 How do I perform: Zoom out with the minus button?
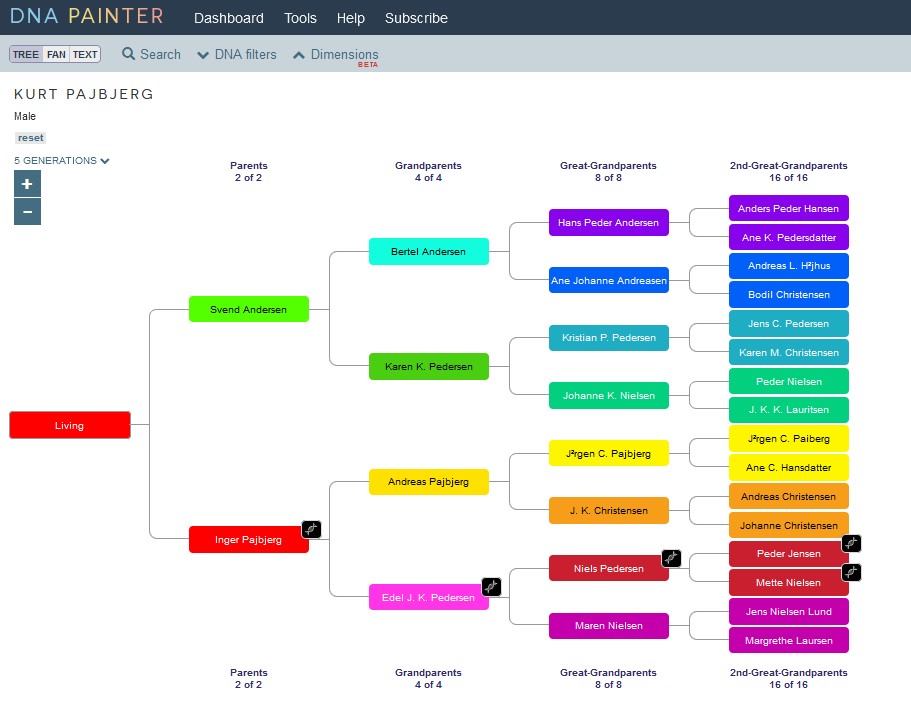[x=27, y=212]
